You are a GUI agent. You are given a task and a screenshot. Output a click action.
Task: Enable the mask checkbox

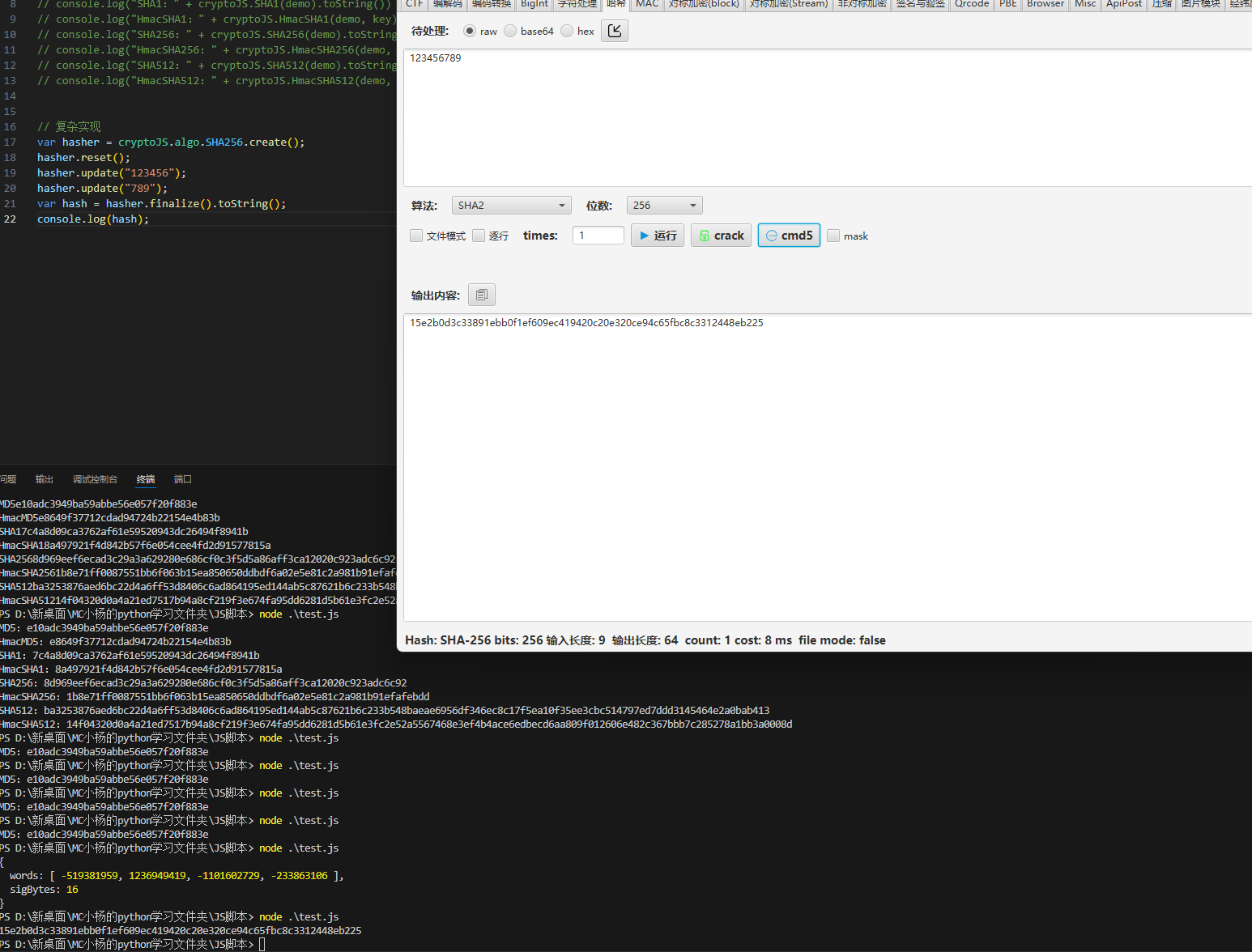[833, 236]
